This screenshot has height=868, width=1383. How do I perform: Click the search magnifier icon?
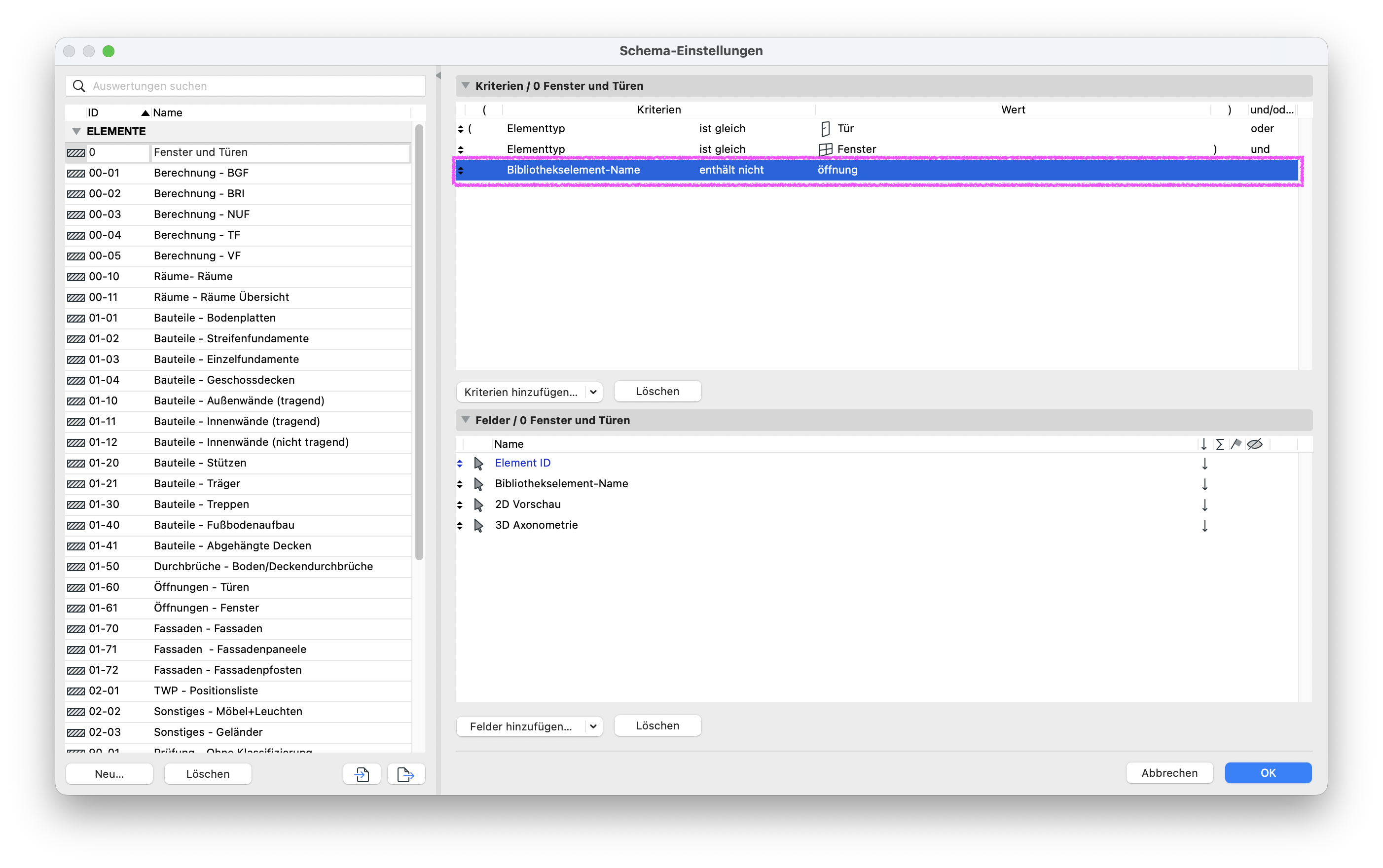79,86
